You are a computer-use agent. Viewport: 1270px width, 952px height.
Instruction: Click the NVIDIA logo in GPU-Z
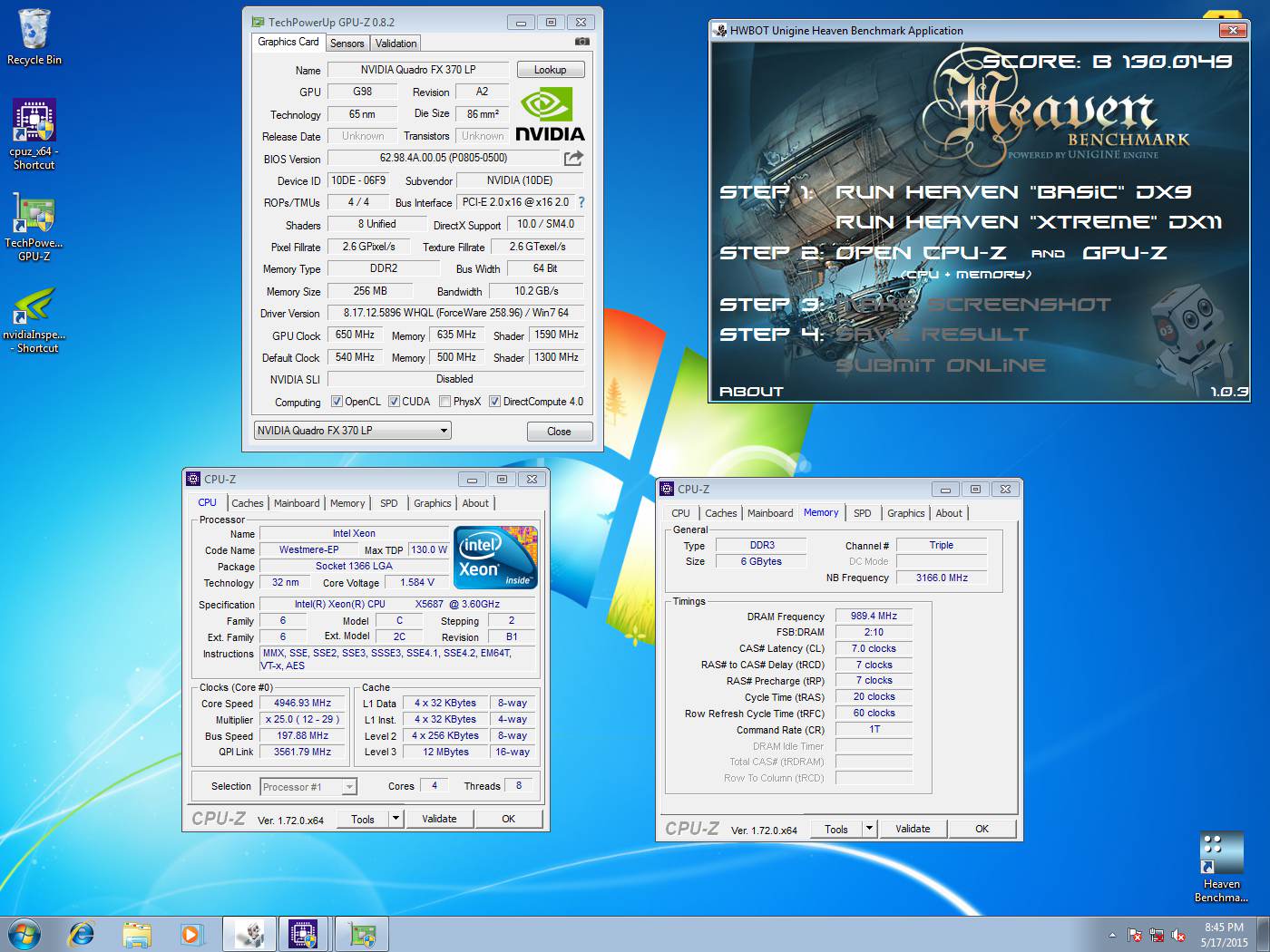click(x=550, y=114)
